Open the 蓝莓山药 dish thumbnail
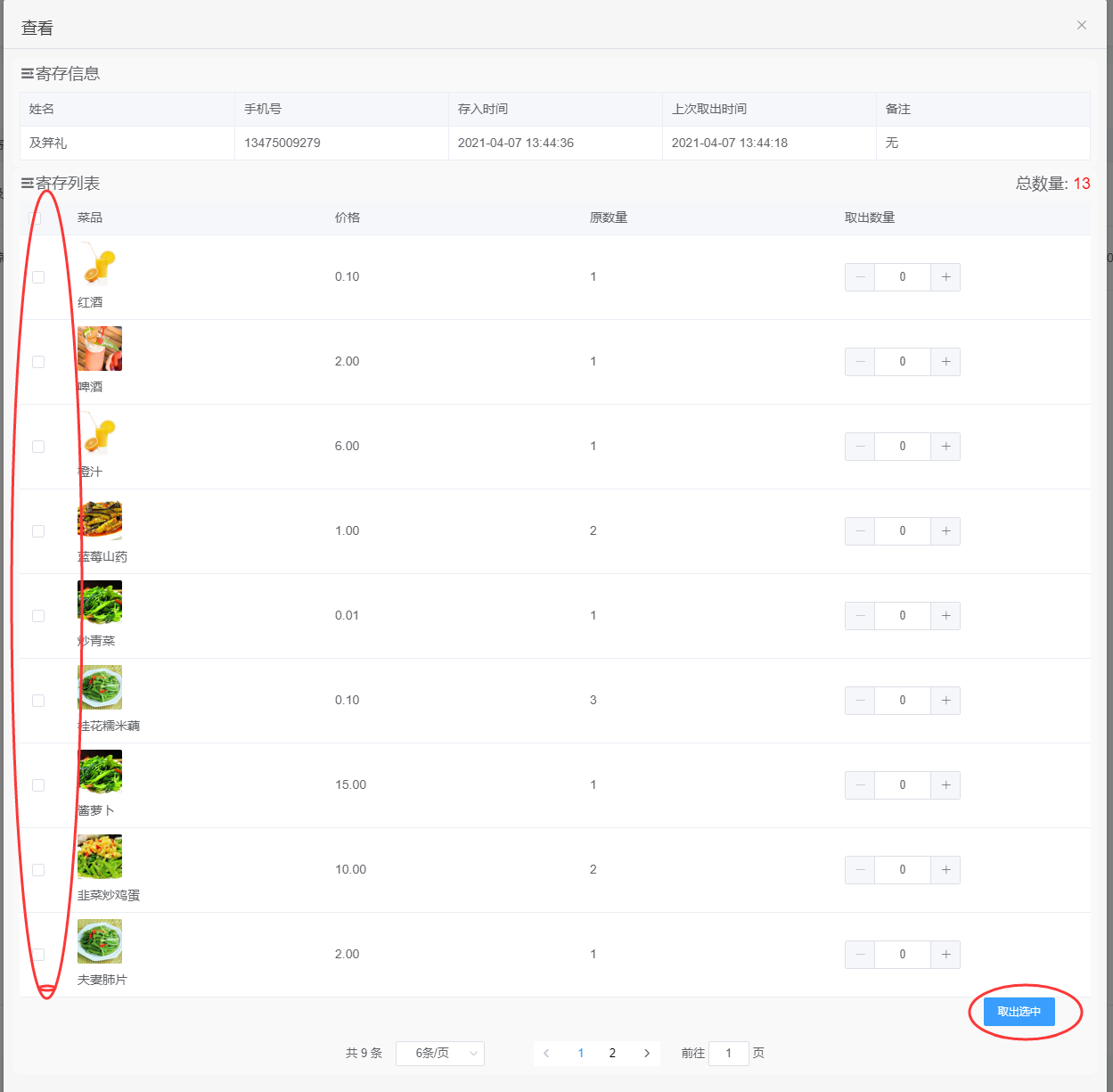 100,518
